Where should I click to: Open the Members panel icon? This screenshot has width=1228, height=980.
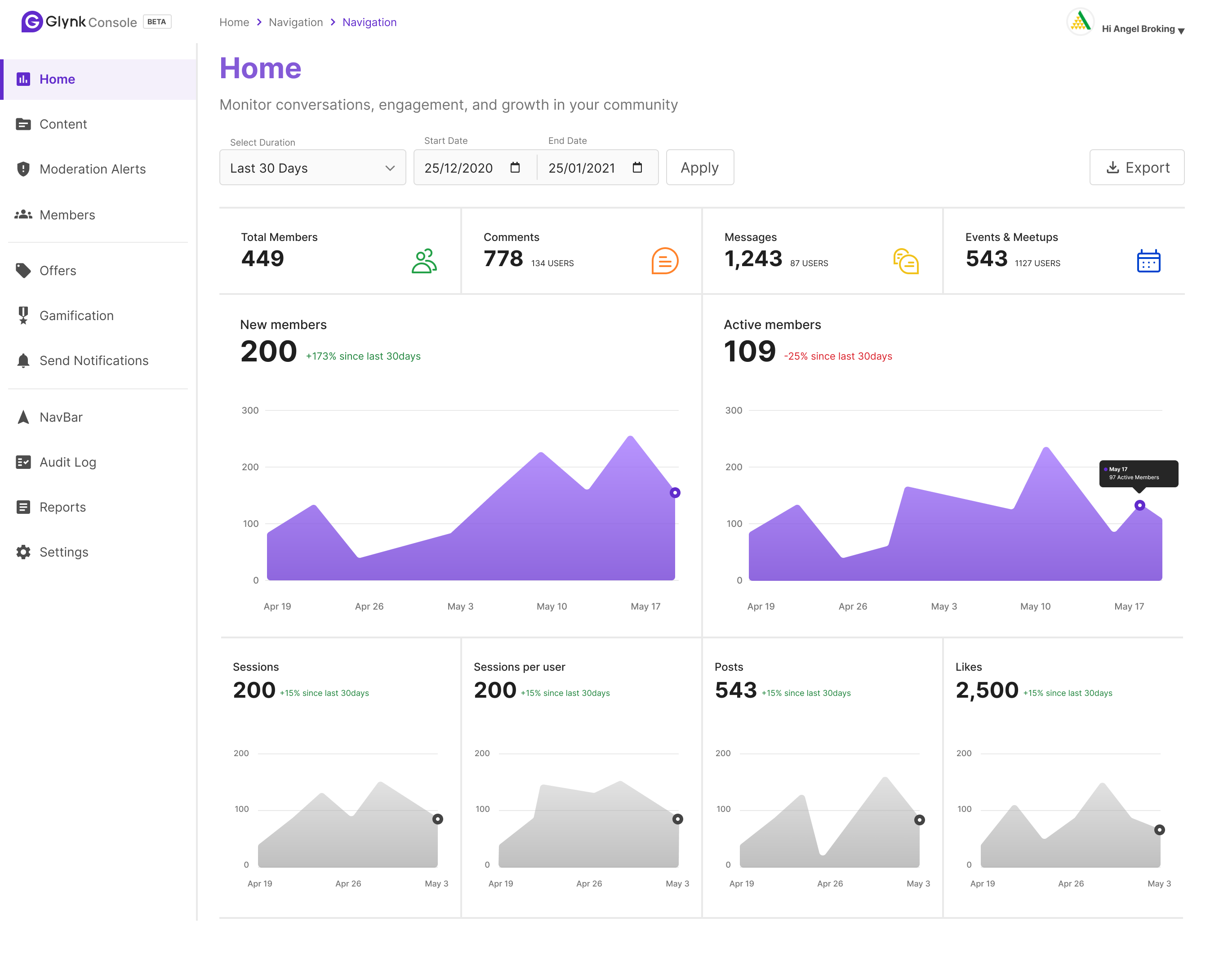point(23,214)
